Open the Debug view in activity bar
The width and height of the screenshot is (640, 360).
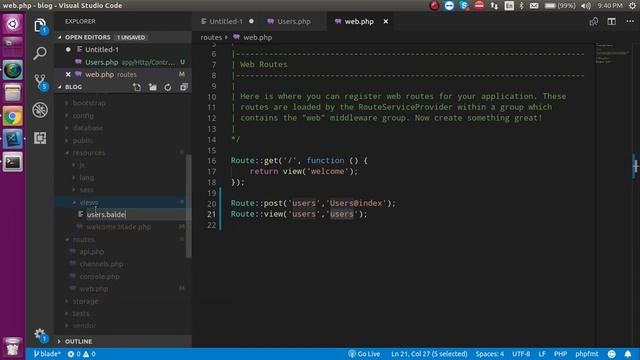click(40, 110)
